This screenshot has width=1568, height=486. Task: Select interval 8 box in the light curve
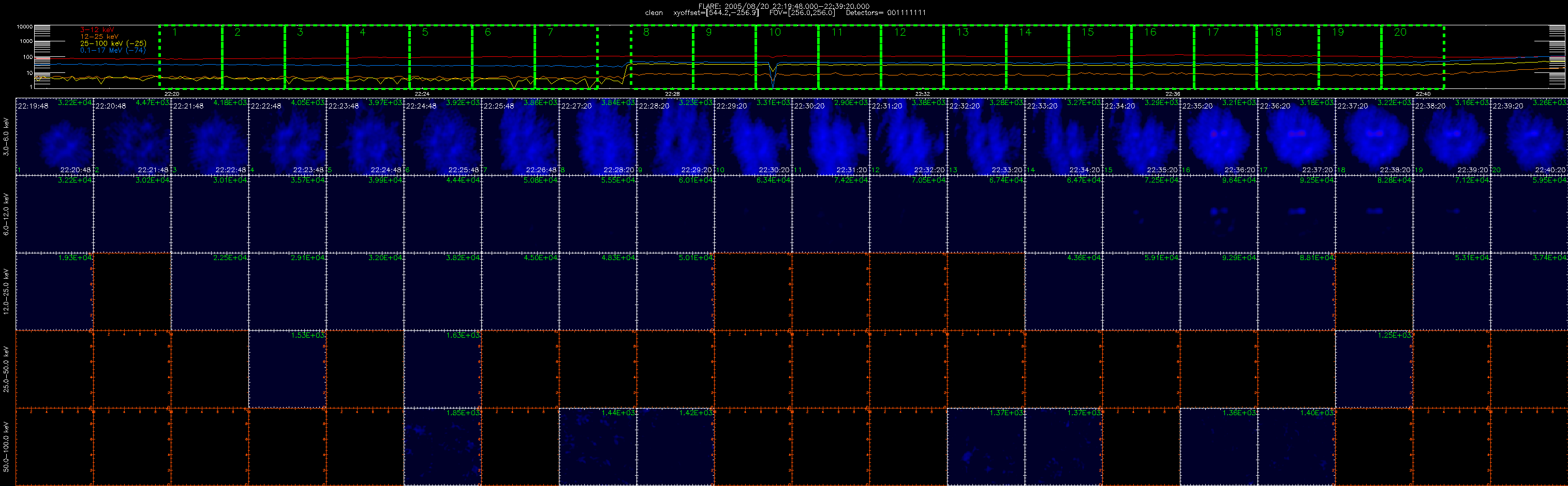(x=662, y=57)
